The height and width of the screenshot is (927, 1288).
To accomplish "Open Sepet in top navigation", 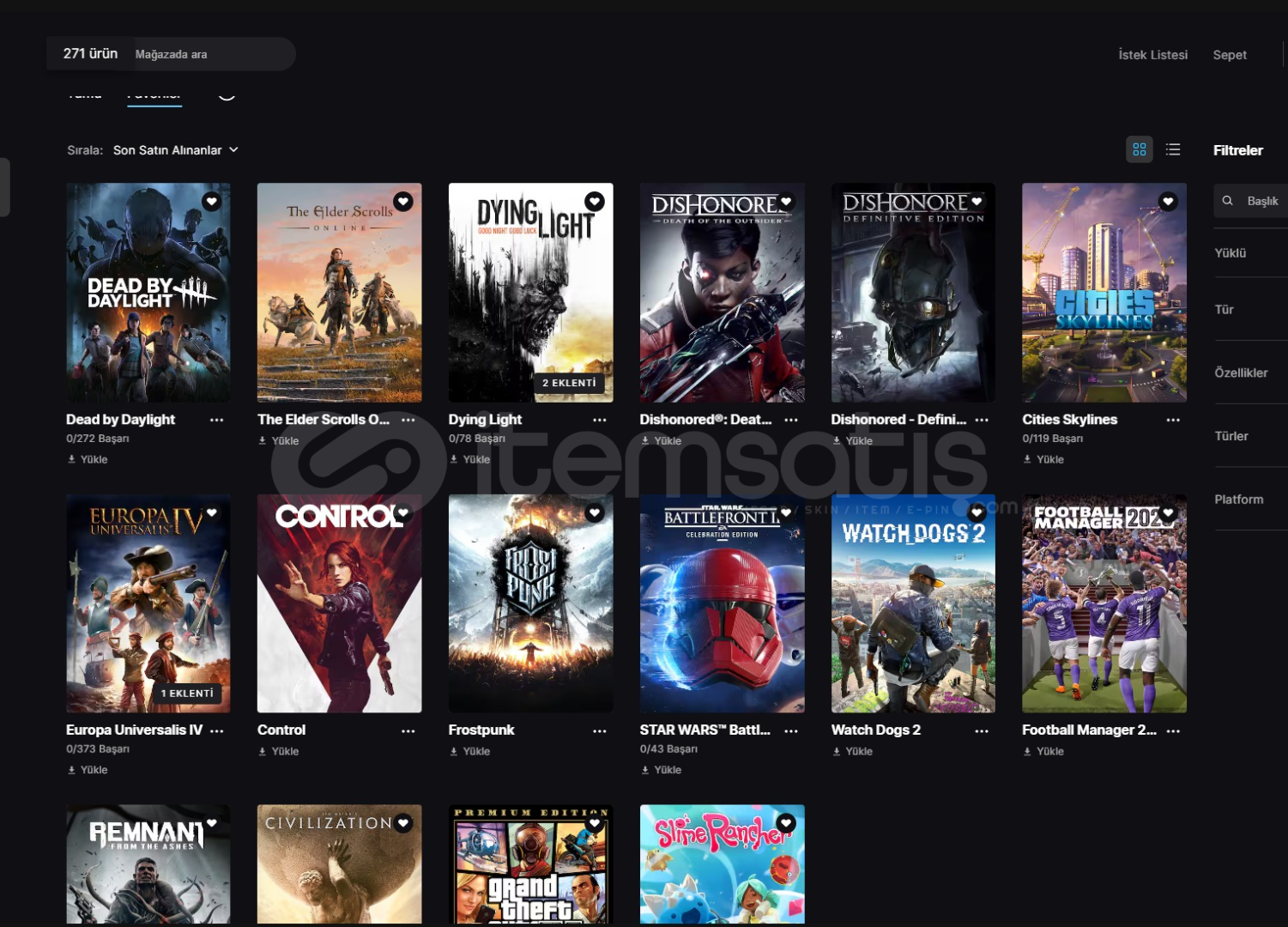I will (x=1230, y=54).
